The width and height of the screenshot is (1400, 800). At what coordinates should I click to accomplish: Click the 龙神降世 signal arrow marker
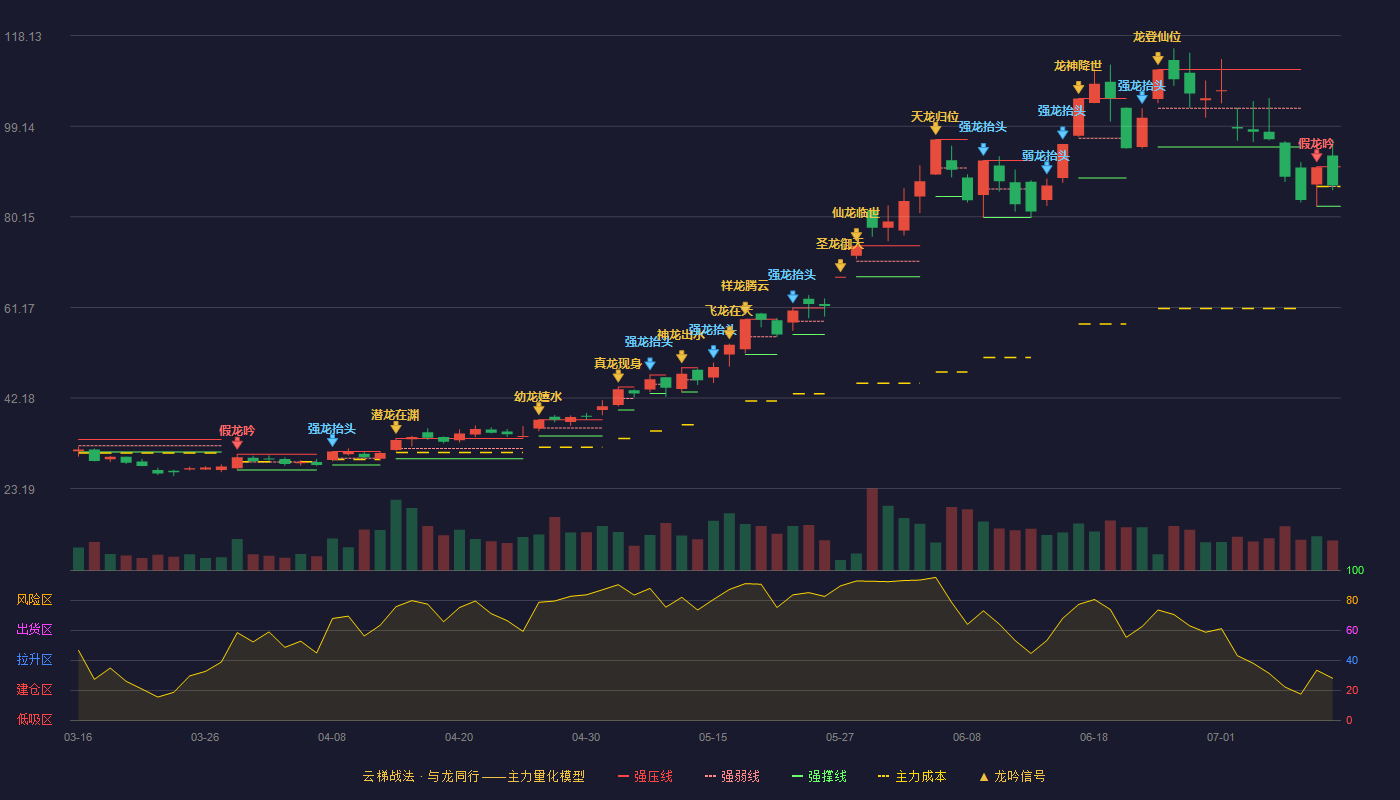[1078, 88]
